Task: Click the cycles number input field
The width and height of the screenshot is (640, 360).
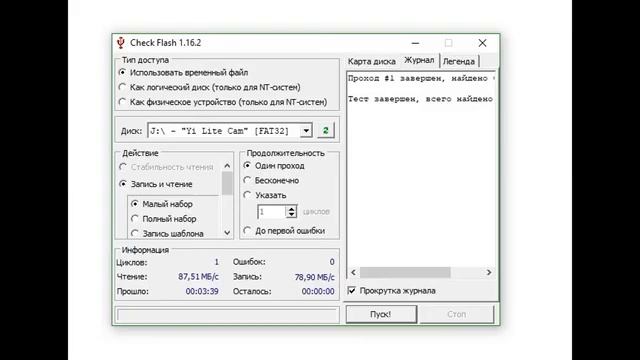Action: (272, 212)
